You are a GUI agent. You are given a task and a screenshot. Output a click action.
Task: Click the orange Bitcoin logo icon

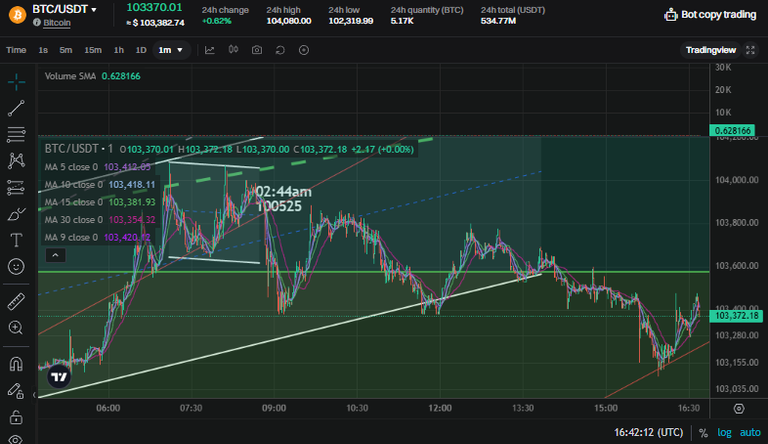pyautogui.click(x=18, y=15)
